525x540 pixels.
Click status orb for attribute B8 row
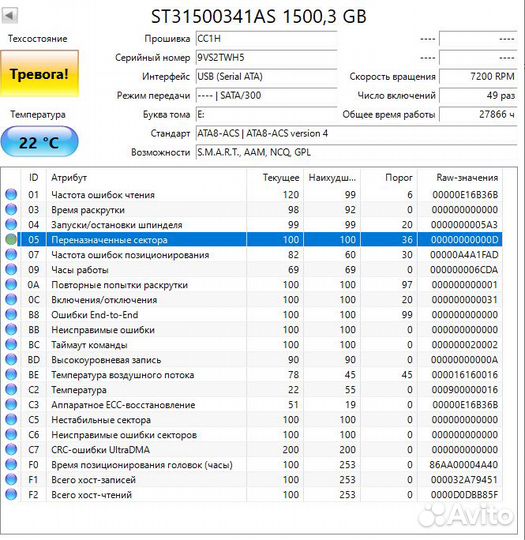[11, 314]
